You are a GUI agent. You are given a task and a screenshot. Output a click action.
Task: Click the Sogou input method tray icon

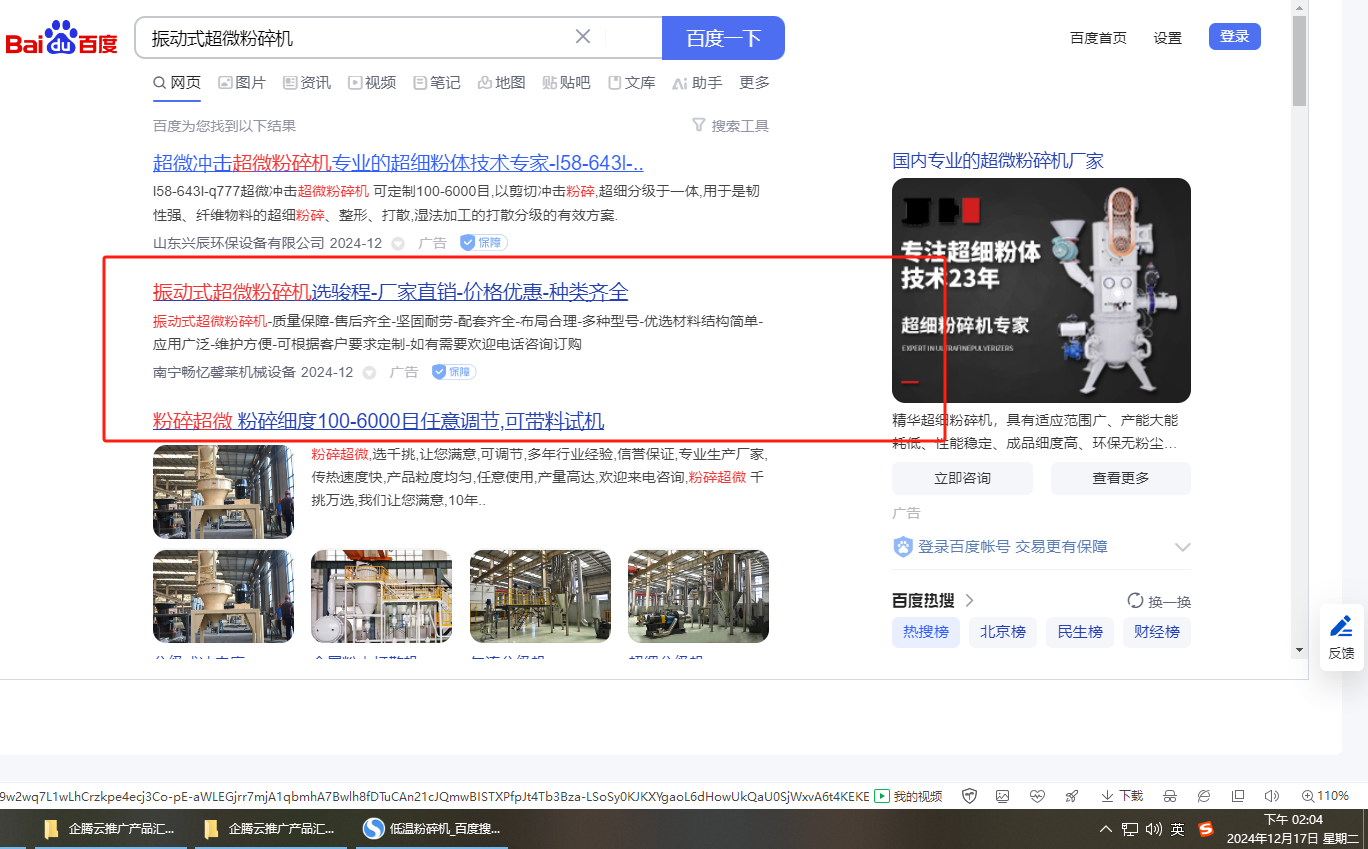[1206, 829]
